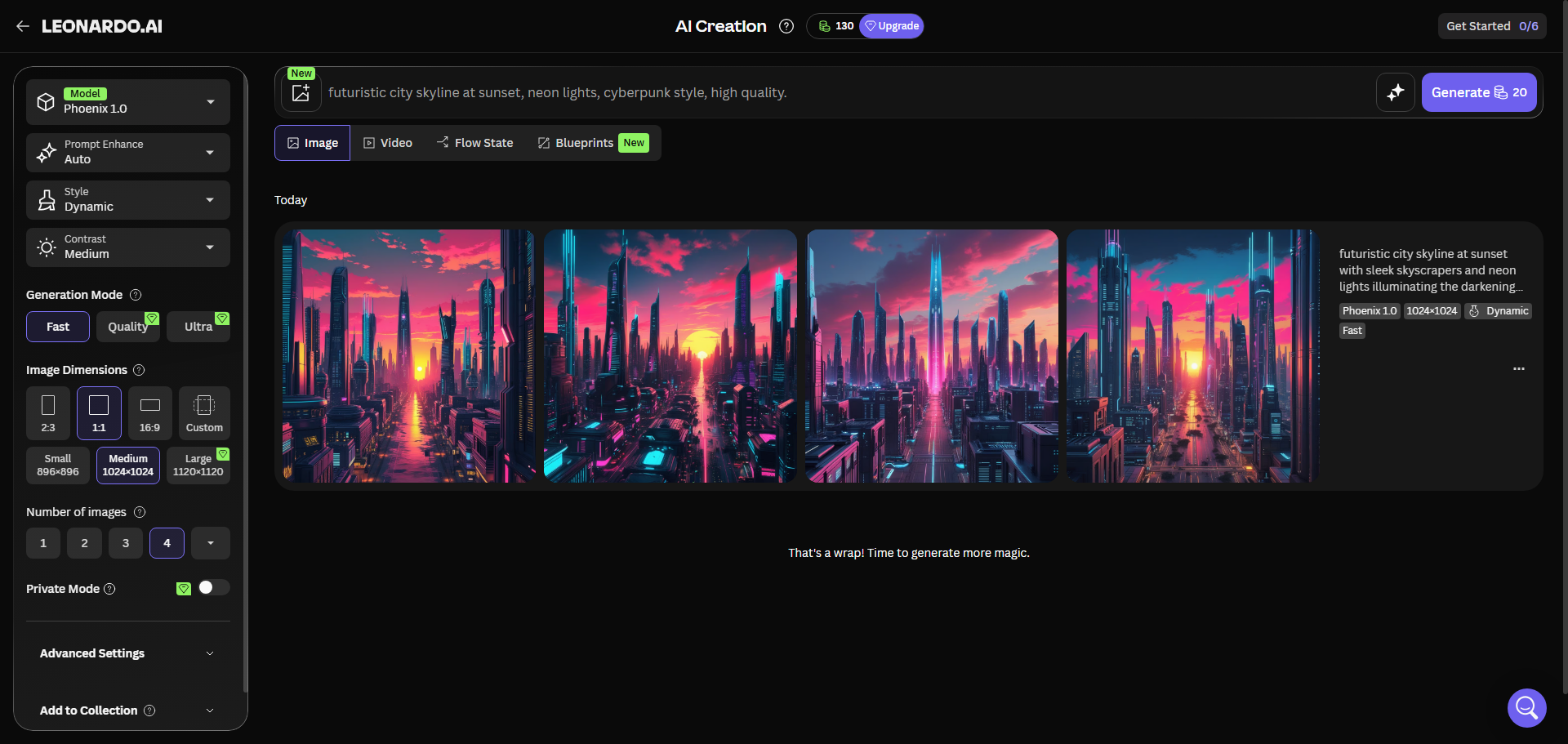The height and width of the screenshot is (744, 1568).
Task: Click the Upgrade button
Action: [892, 25]
